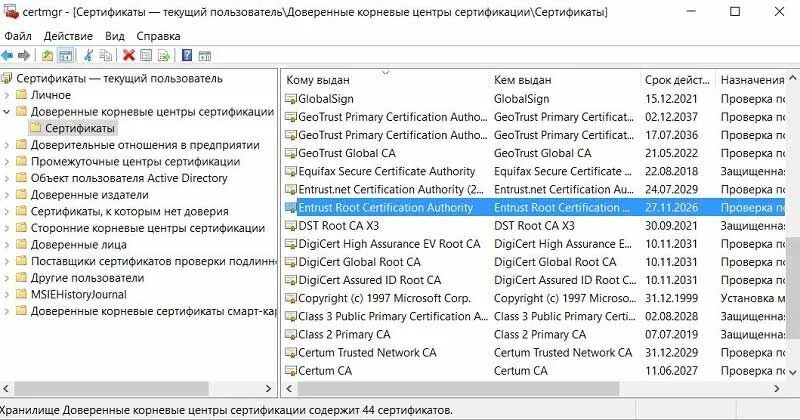Click the Forward arrow toolbar icon
800x420 pixels.
23,56
